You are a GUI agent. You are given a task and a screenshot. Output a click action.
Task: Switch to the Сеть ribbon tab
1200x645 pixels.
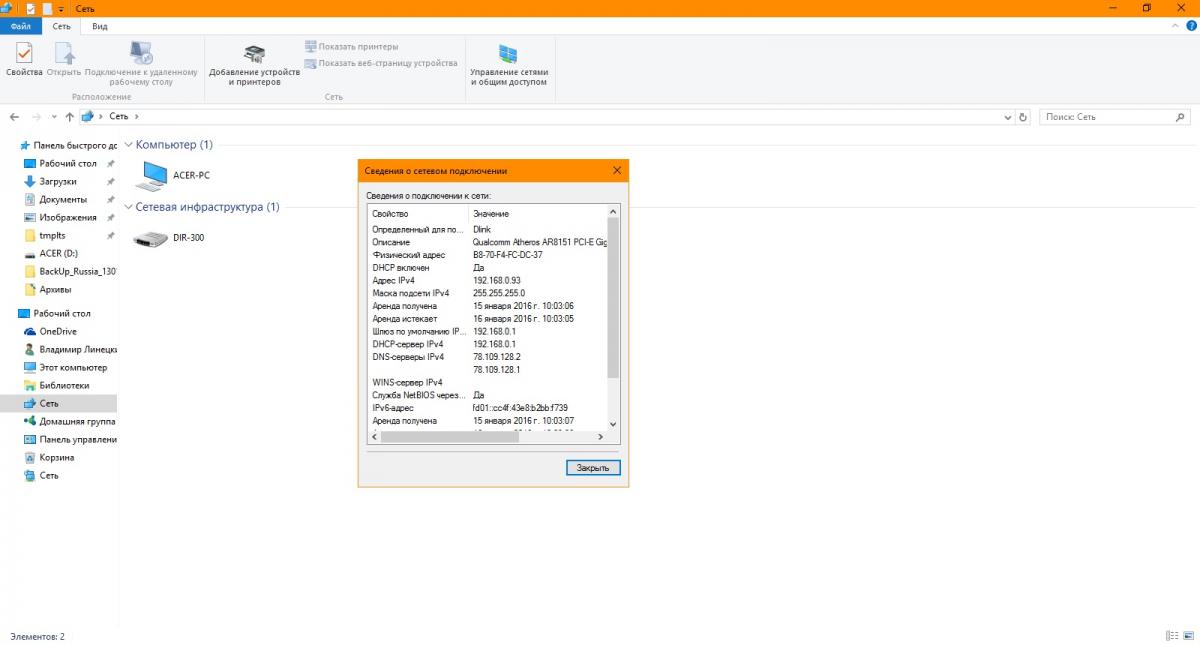[x=62, y=26]
